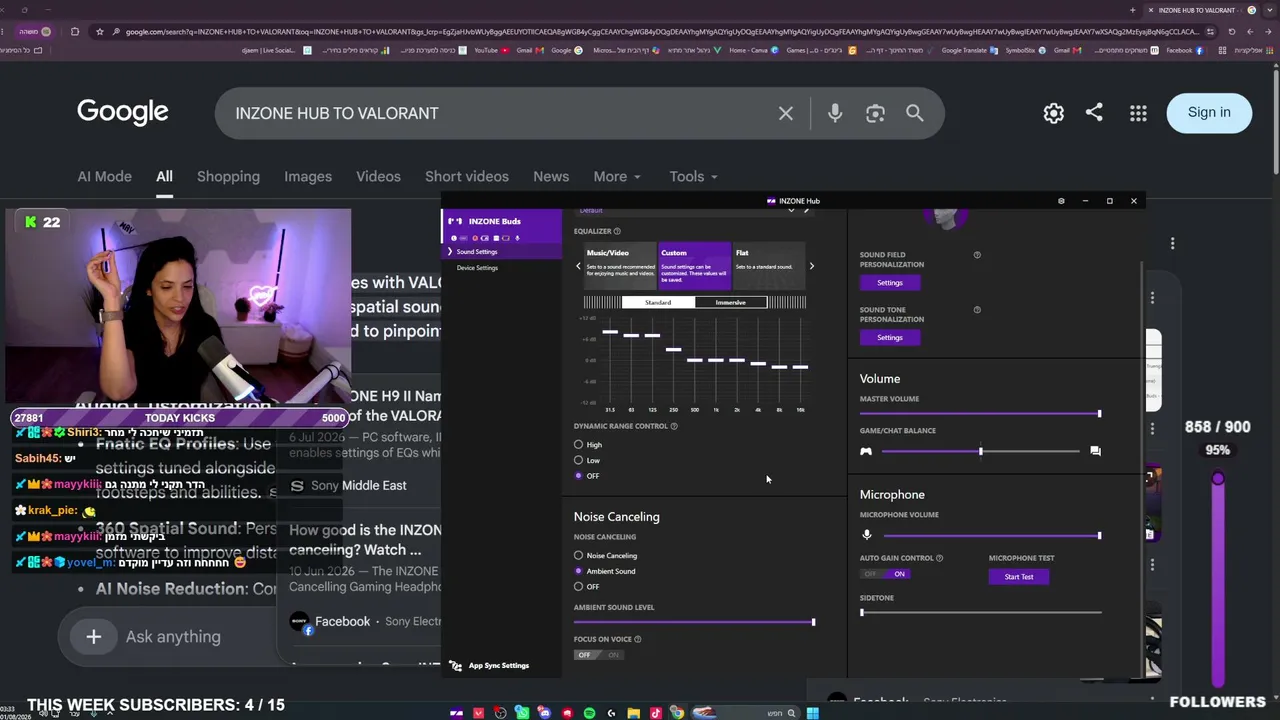Open the More dropdown in Google search

[617, 176]
